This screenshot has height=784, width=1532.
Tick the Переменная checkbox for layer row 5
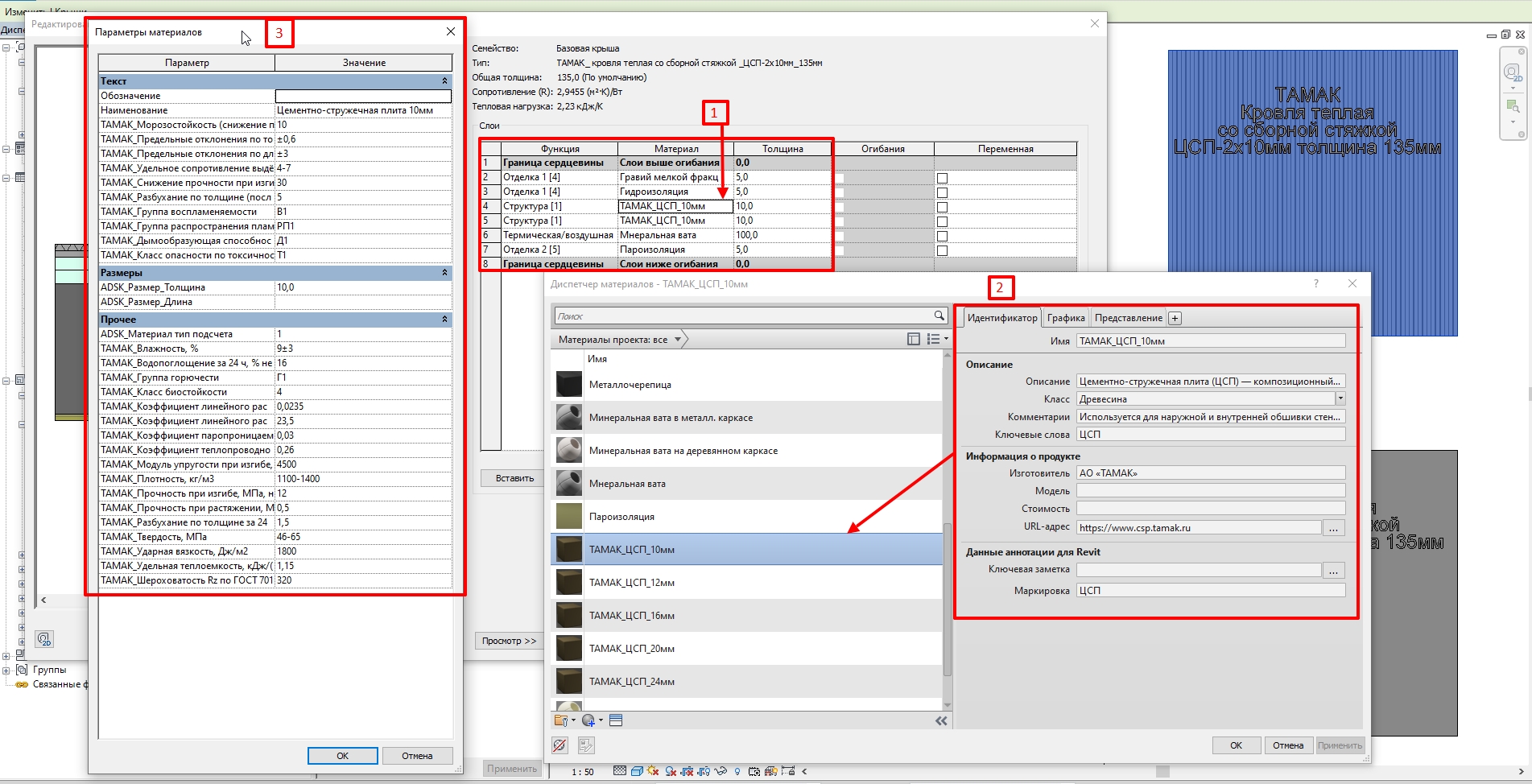point(942,221)
